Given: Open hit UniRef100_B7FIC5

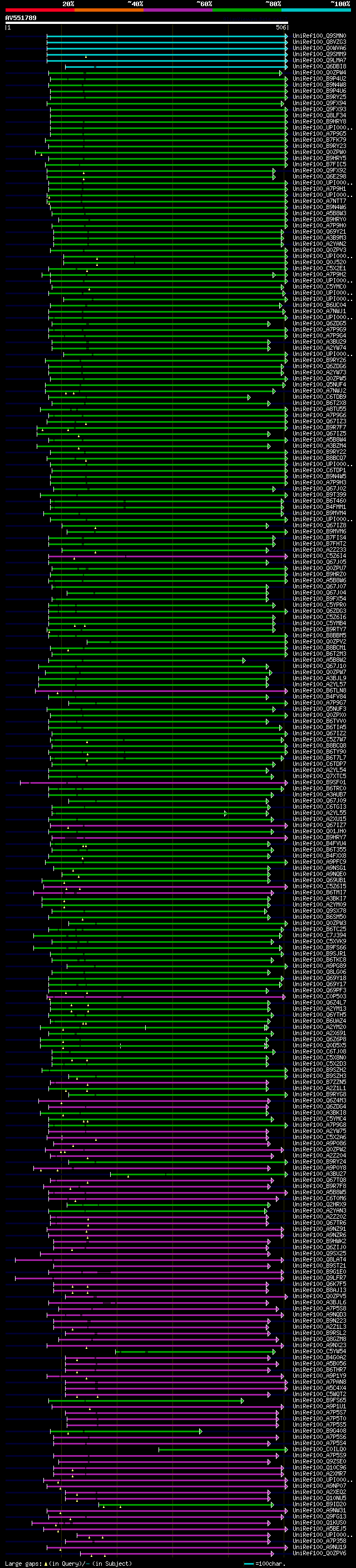Looking at the screenshot, I should [319, 164].
